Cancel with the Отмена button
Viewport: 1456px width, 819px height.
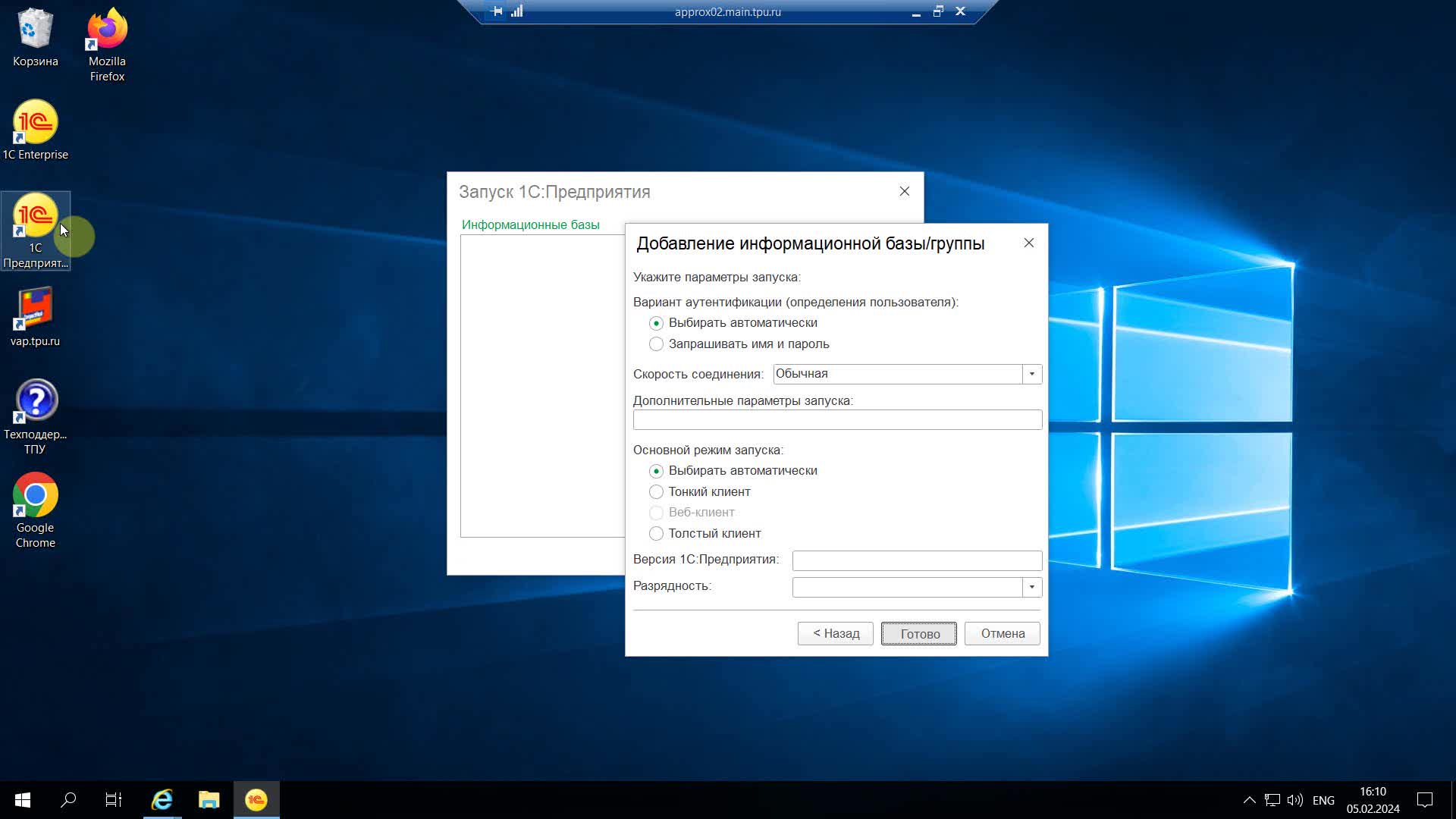[x=1003, y=633]
